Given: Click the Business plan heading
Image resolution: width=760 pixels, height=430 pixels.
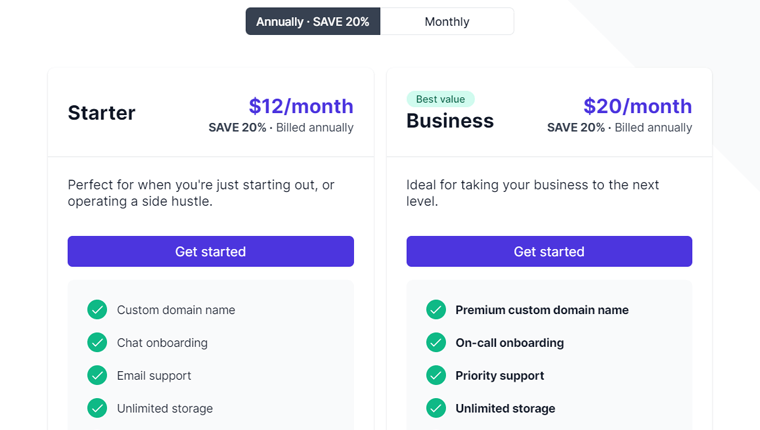Looking at the screenshot, I should 450,121.
